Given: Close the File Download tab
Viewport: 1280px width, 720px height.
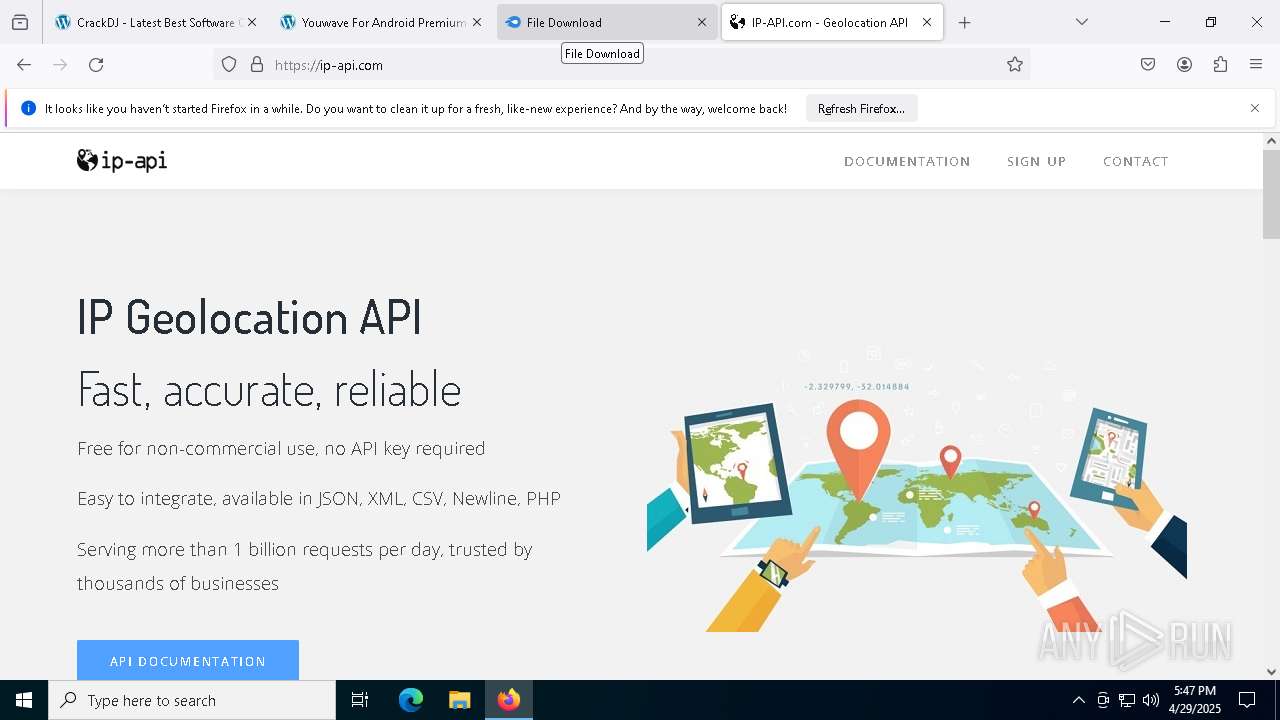Looking at the screenshot, I should 701,22.
